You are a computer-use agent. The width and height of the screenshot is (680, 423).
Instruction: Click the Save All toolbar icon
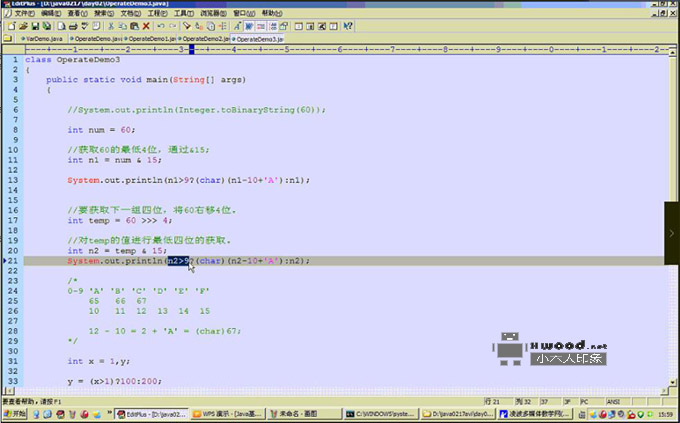pos(46,26)
